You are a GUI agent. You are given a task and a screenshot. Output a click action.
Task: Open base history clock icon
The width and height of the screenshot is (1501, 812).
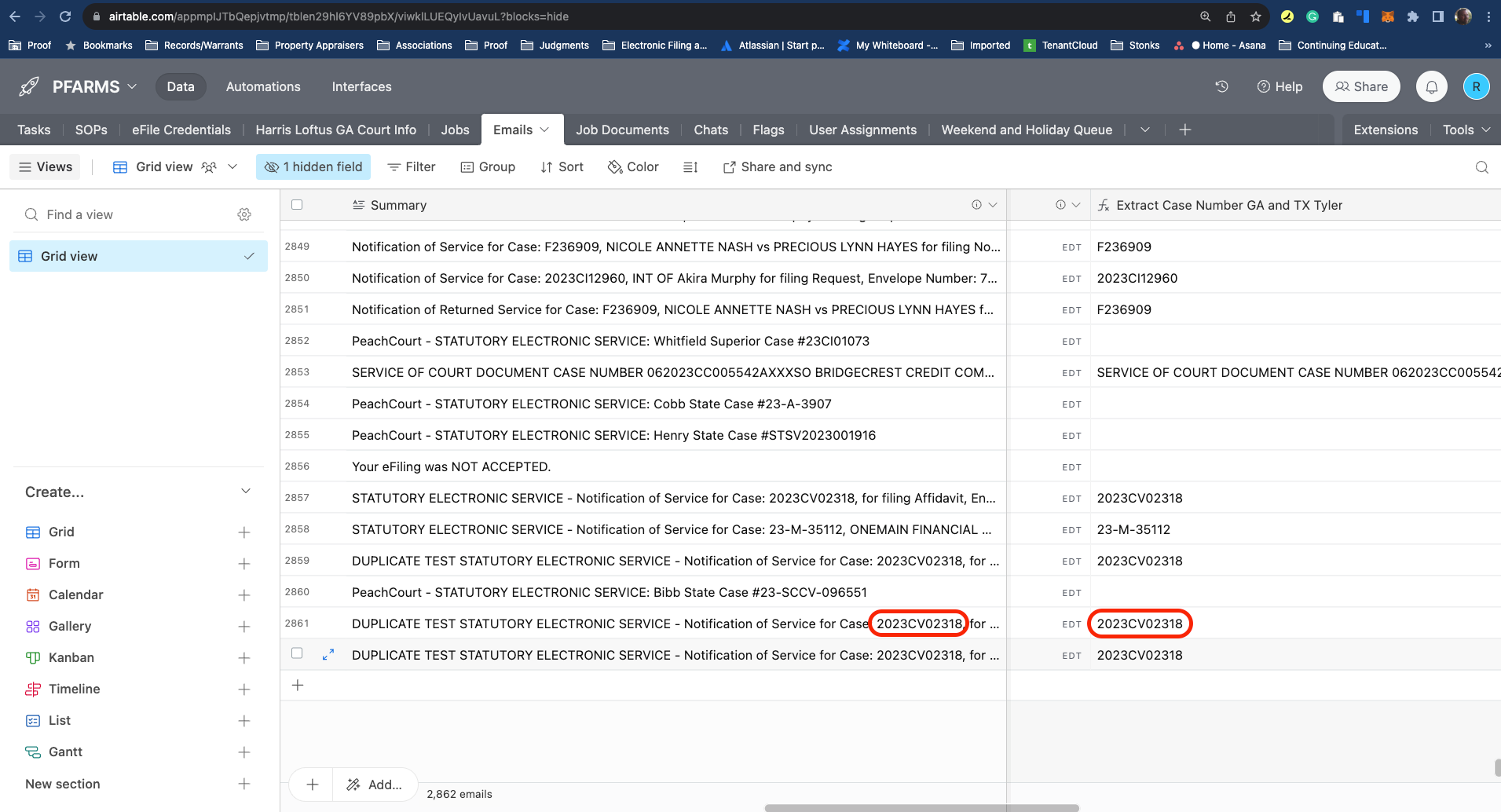click(1221, 86)
